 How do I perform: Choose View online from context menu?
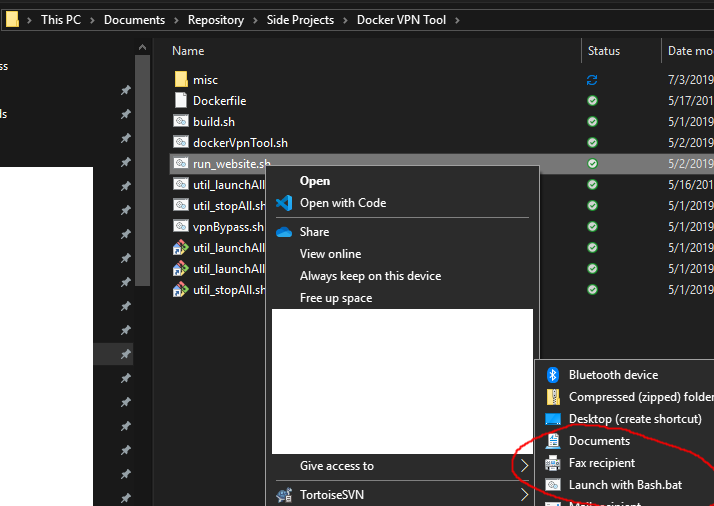(x=330, y=254)
